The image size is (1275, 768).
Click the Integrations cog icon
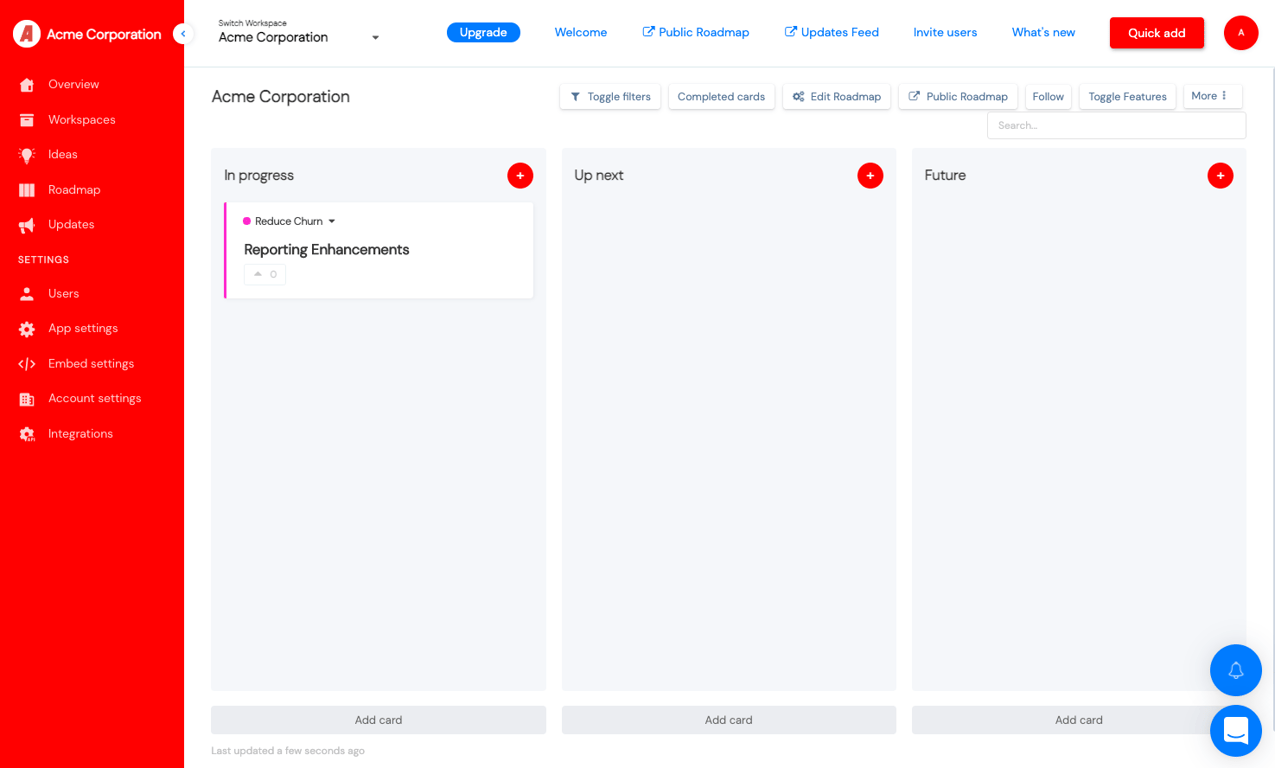(x=27, y=434)
